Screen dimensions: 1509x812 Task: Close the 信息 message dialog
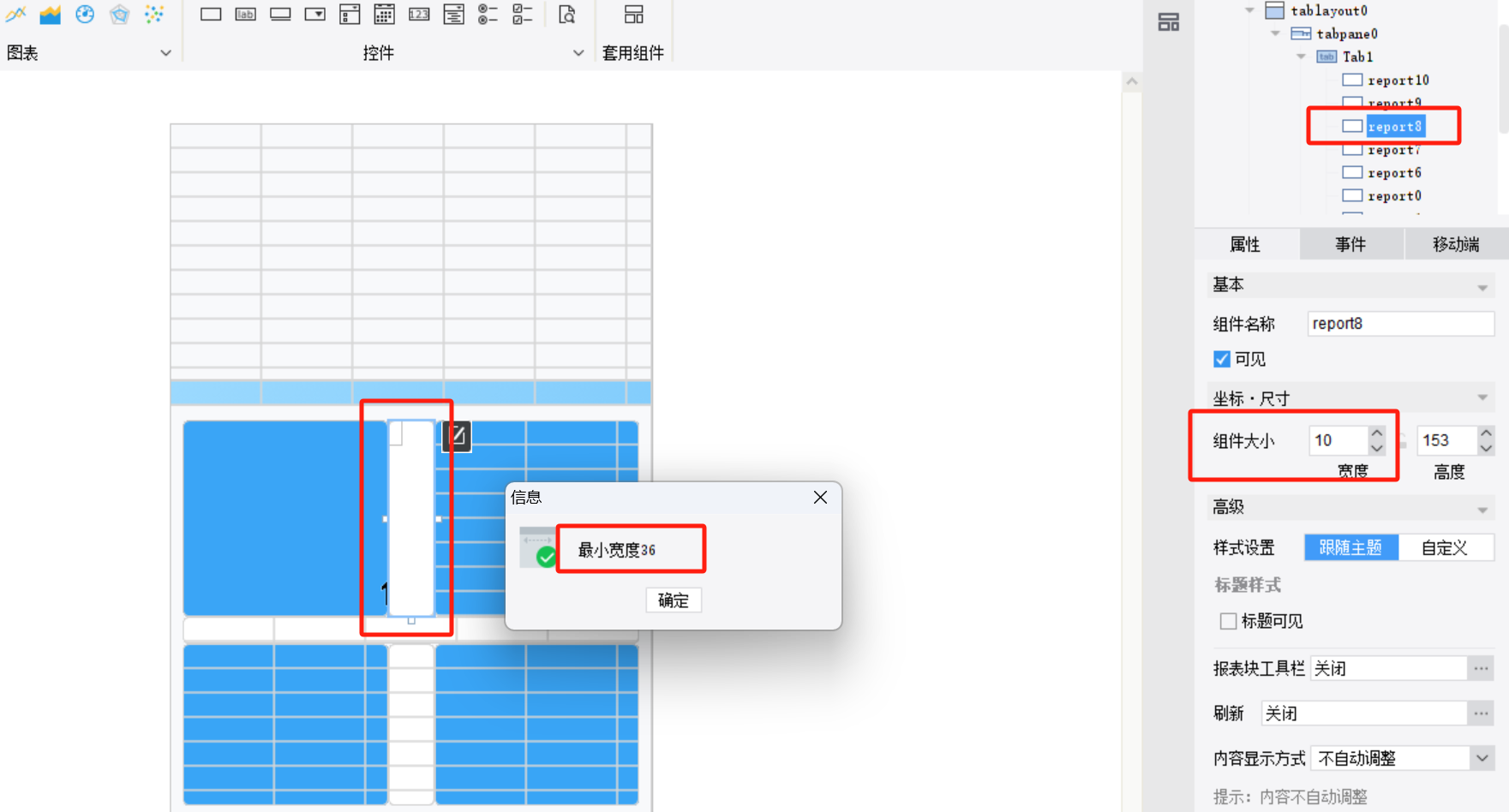820,498
